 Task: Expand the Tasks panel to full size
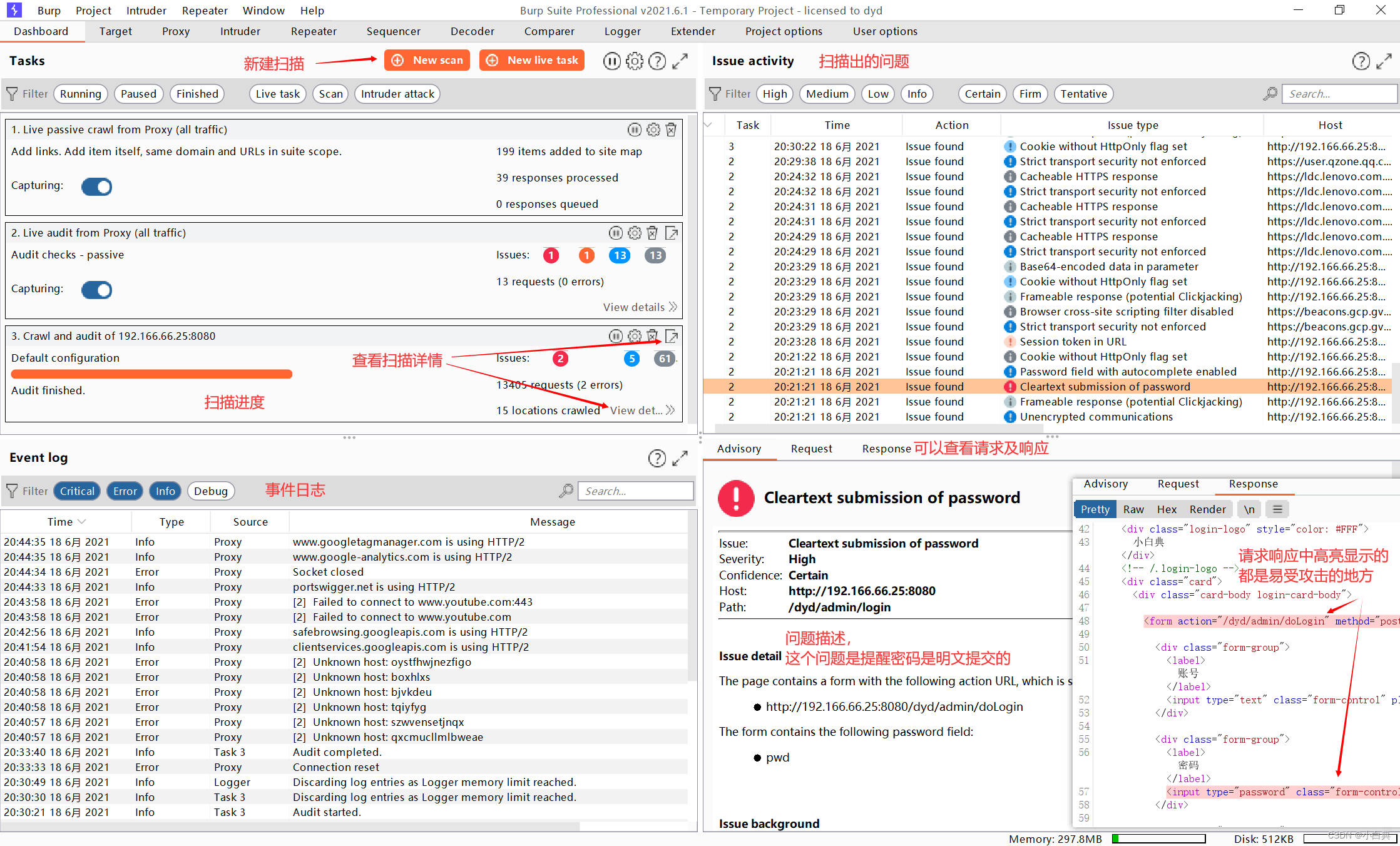[680, 61]
